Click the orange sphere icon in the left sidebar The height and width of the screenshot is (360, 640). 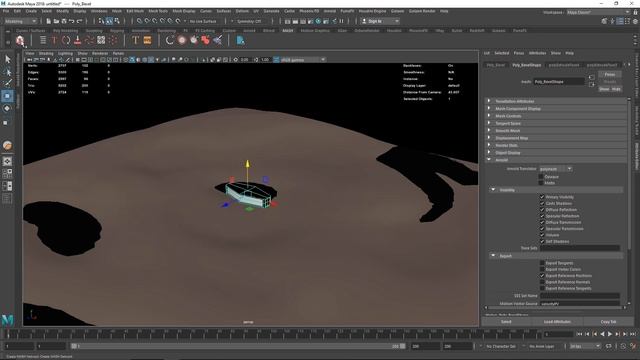click(7, 145)
